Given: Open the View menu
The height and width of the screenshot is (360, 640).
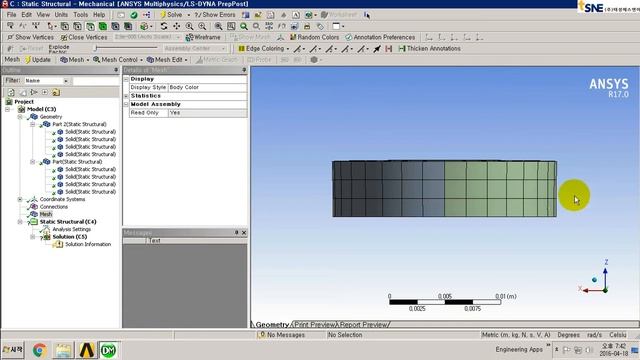Looking at the screenshot, I should 43,15.
